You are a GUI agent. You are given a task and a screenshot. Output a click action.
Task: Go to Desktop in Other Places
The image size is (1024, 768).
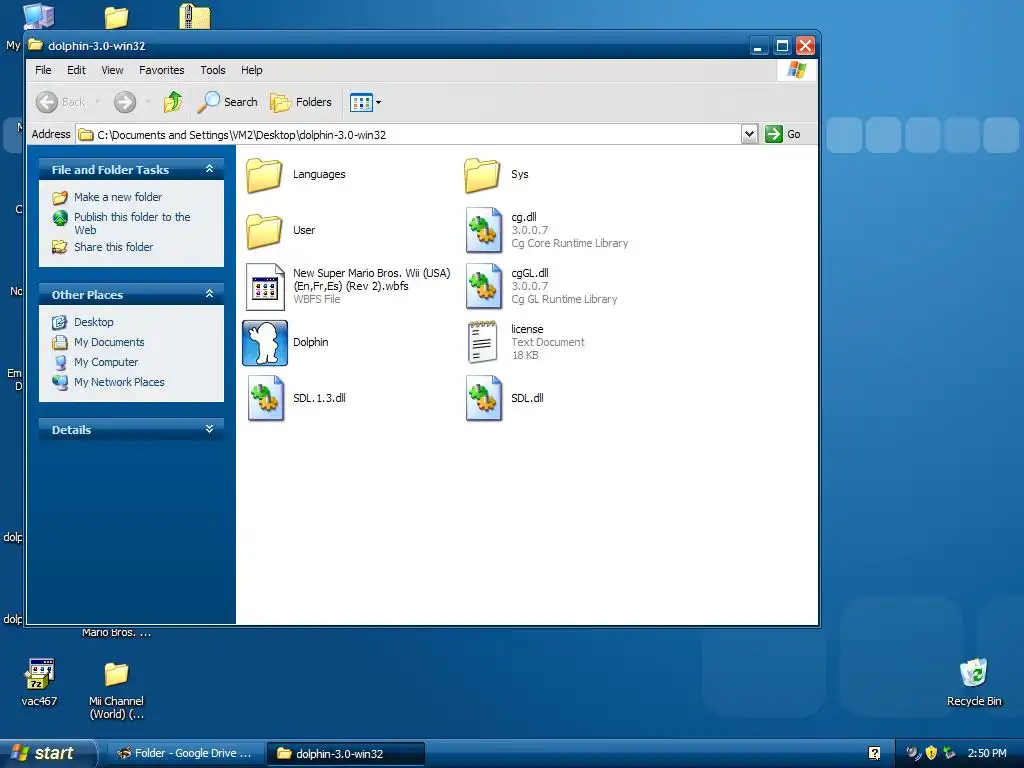pyautogui.click(x=93, y=322)
